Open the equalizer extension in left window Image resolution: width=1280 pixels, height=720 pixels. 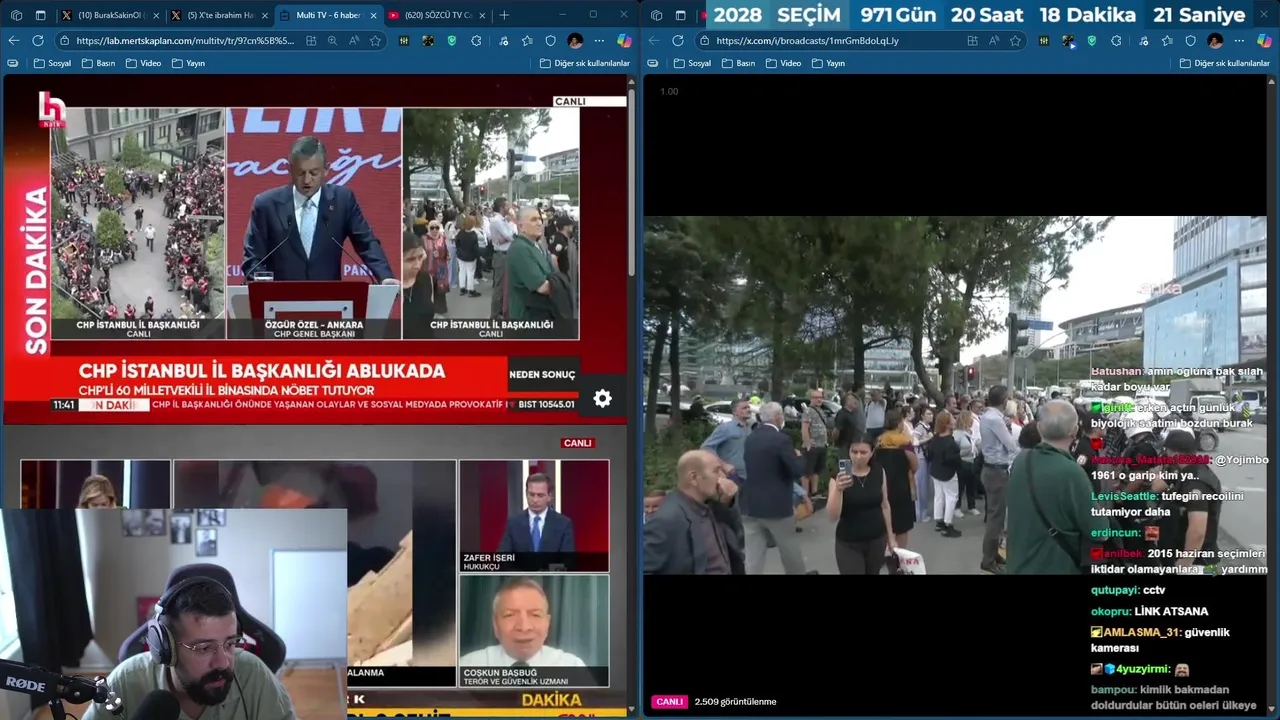(x=404, y=41)
